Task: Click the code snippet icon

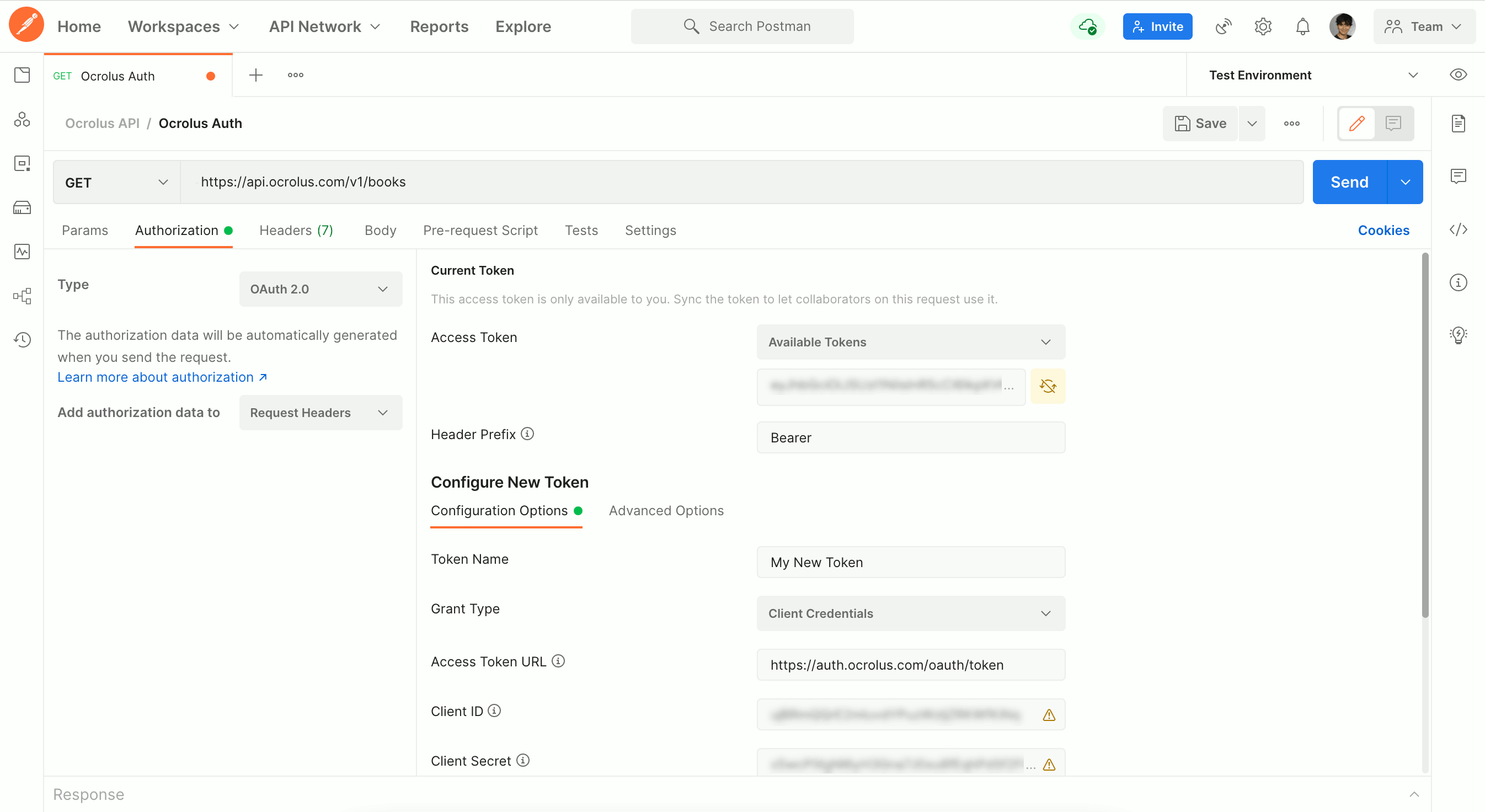Action: click(1458, 229)
